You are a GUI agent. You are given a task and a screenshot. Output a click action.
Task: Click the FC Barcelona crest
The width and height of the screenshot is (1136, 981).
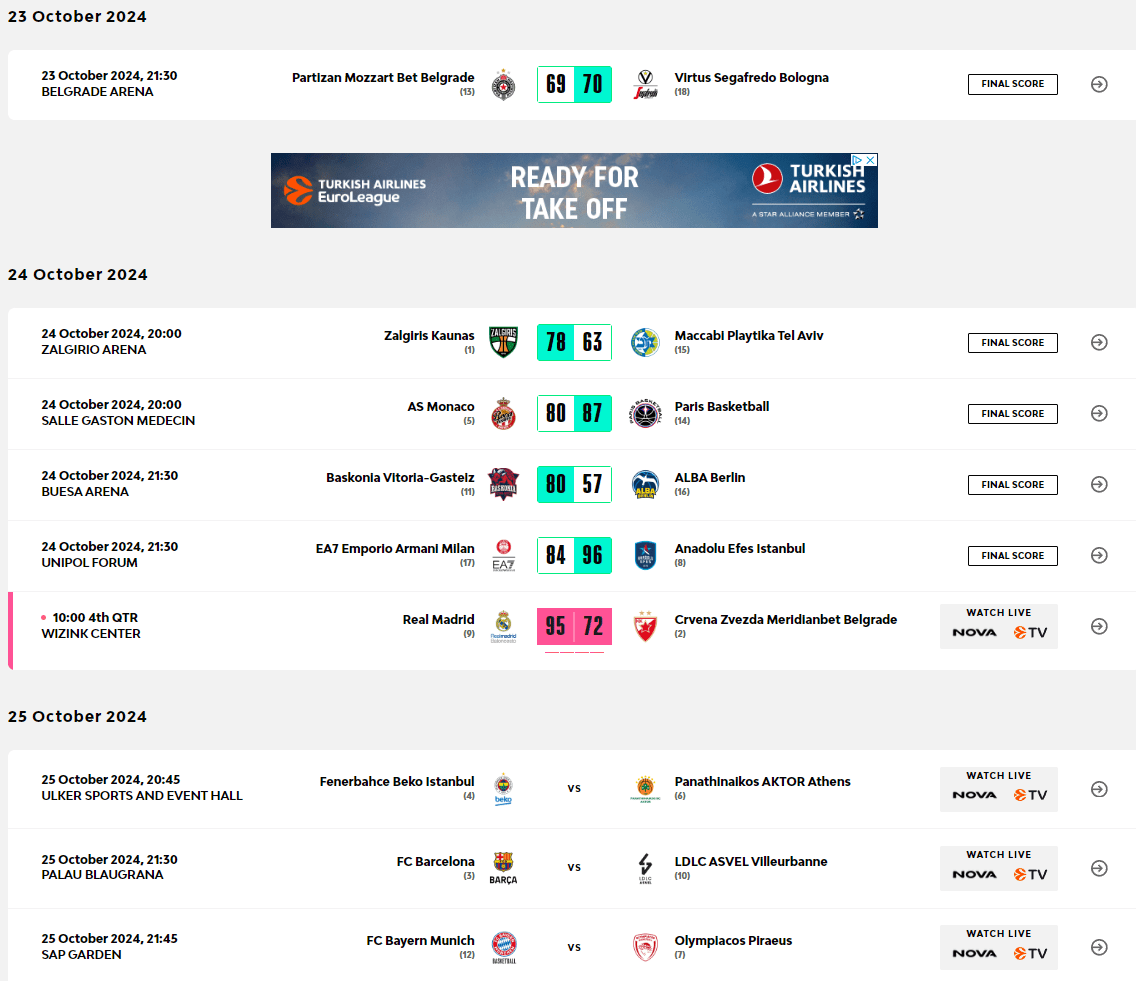(x=503, y=867)
